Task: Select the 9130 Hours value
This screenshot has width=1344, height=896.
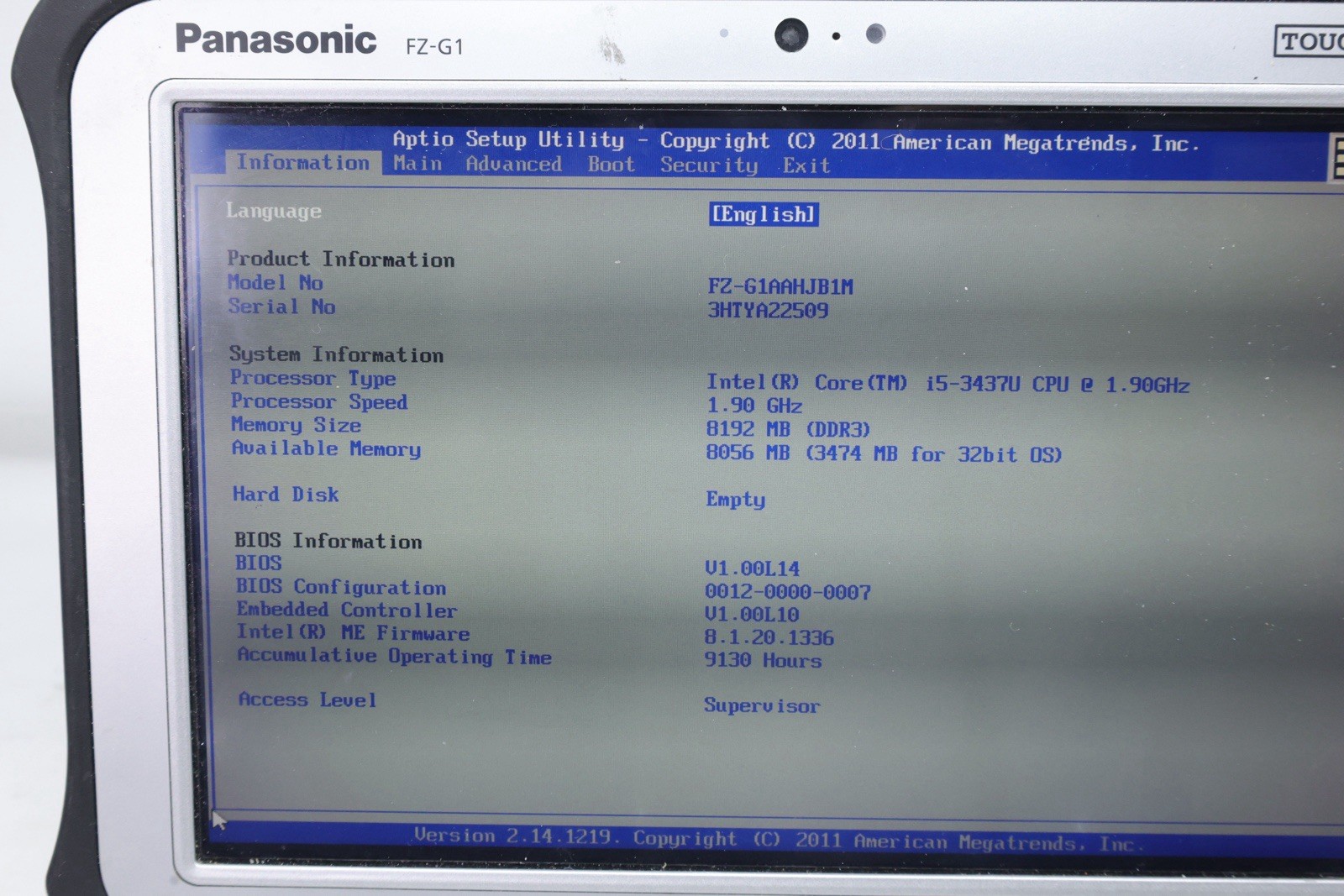Action: coord(763,661)
